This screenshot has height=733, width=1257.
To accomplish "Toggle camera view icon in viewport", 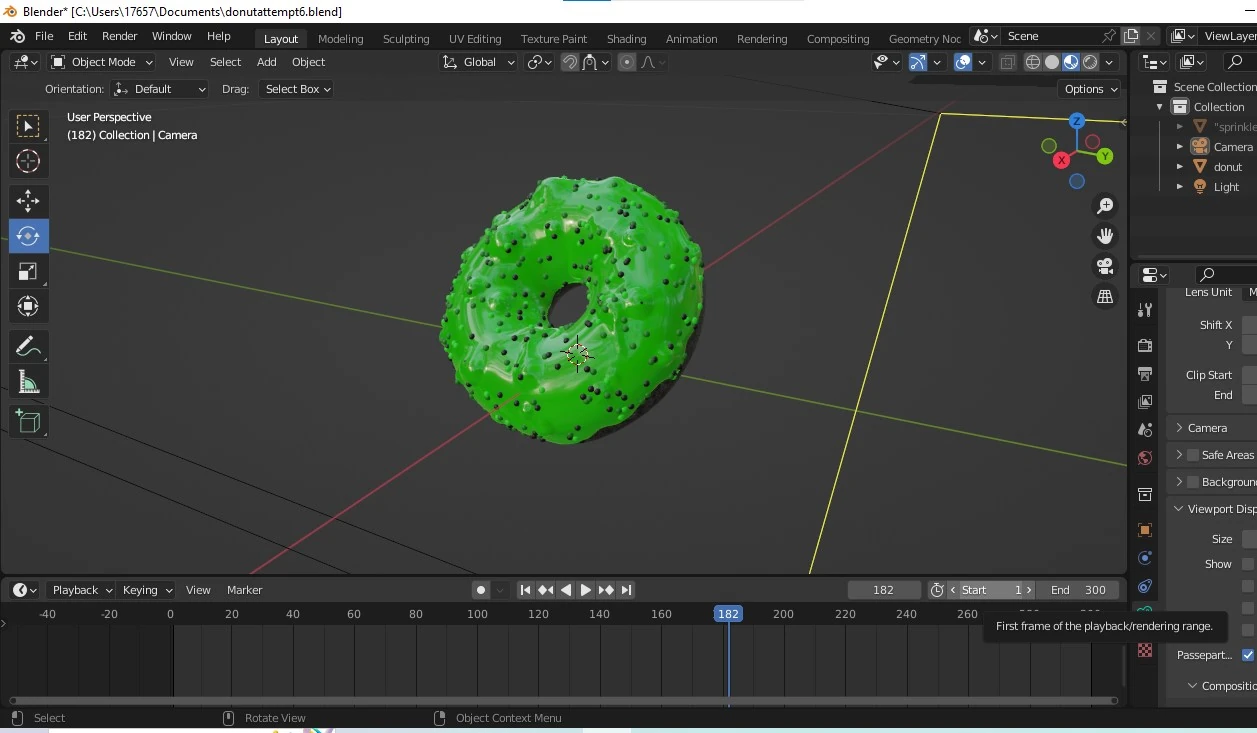I will 1105,266.
